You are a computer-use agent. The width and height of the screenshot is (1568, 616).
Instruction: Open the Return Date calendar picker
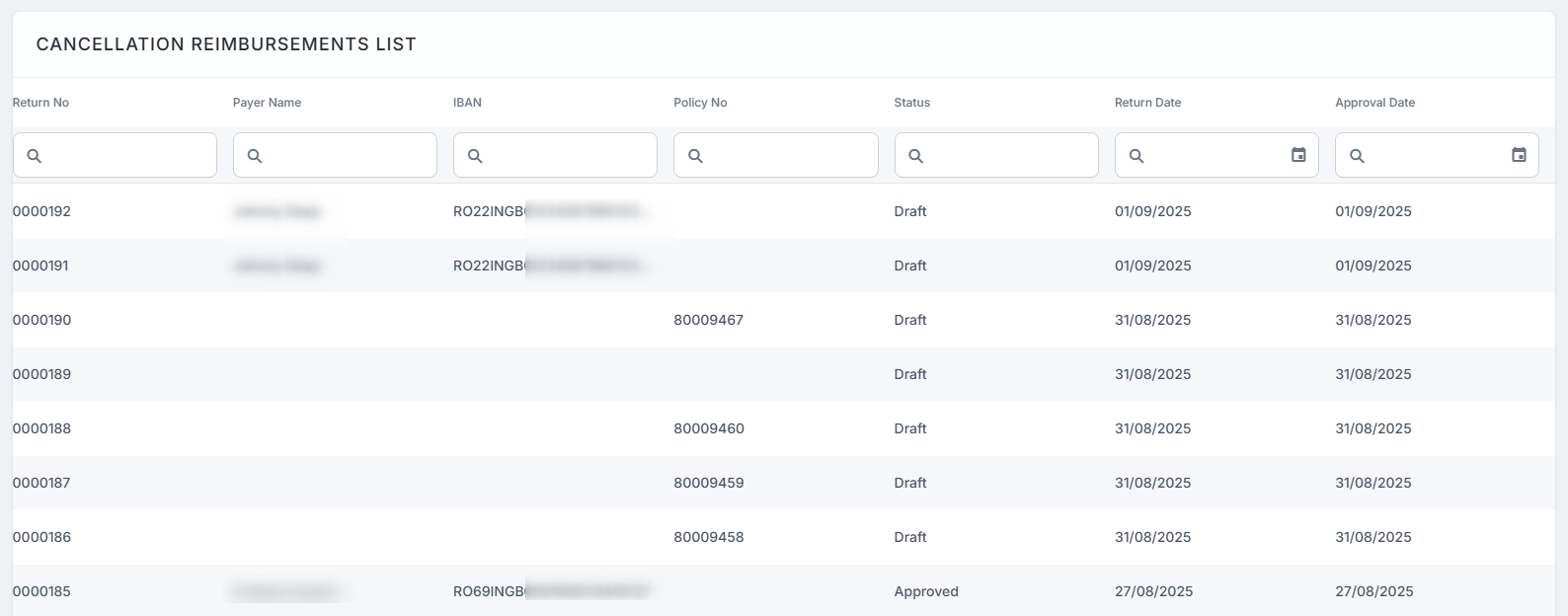coord(1298,155)
